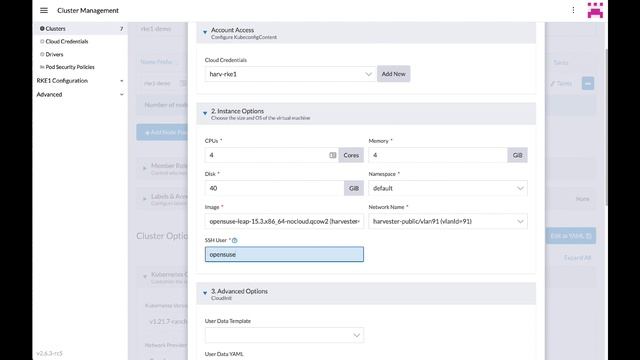Focus the CPUs input field

(x=271, y=155)
